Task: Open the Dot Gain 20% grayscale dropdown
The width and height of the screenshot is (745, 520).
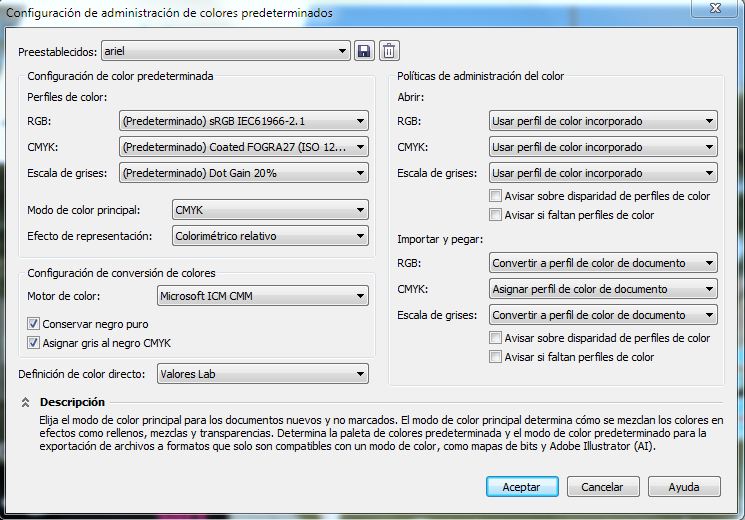Action: (243, 173)
